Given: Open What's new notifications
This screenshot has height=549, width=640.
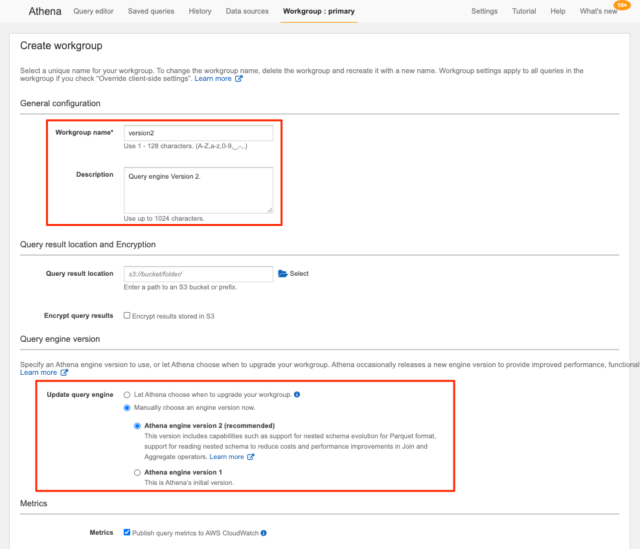Looking at the screenshot, I should 598,11.
